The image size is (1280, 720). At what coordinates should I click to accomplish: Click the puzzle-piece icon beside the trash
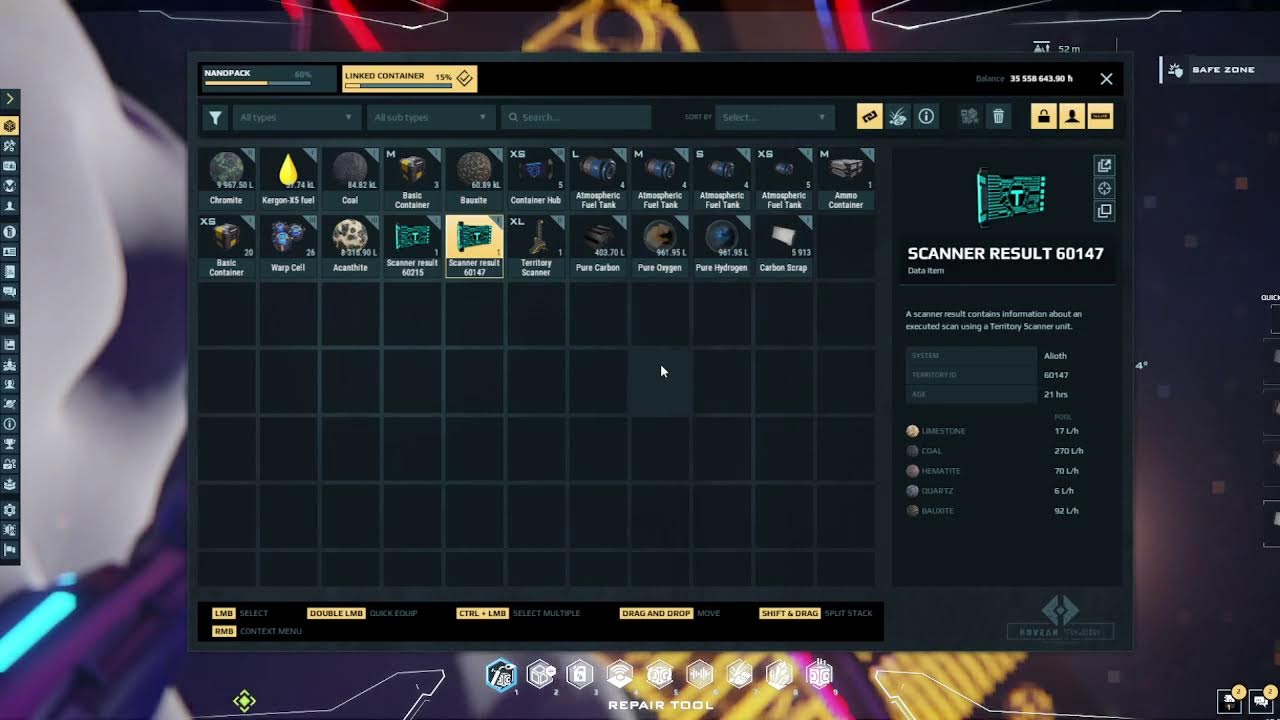969,117
